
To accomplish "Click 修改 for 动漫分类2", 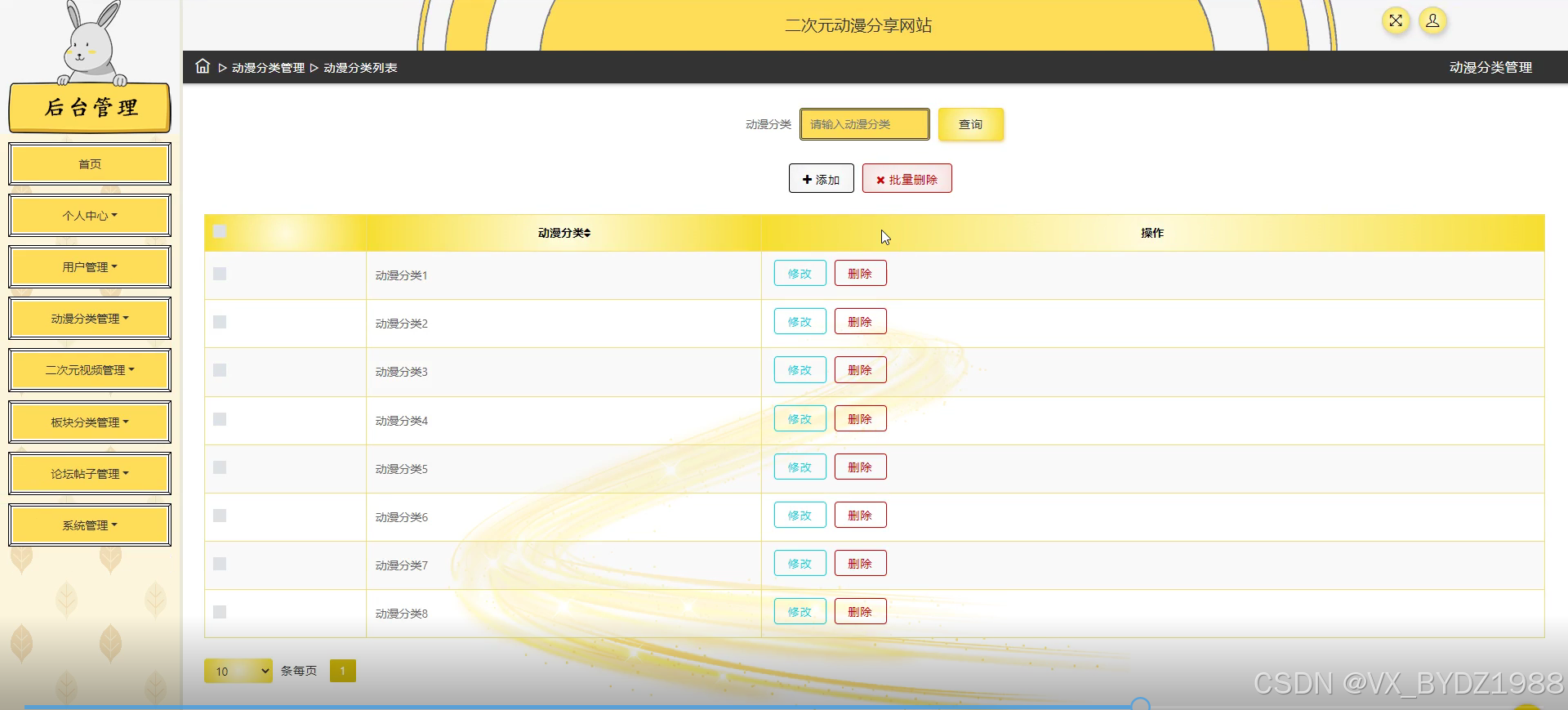I will coord(800,322).
